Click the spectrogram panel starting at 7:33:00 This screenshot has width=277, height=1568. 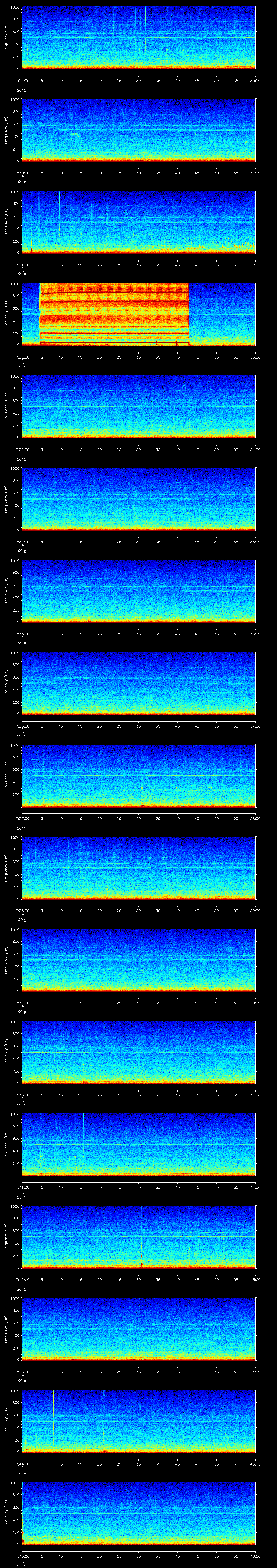[x=138, y=407]
